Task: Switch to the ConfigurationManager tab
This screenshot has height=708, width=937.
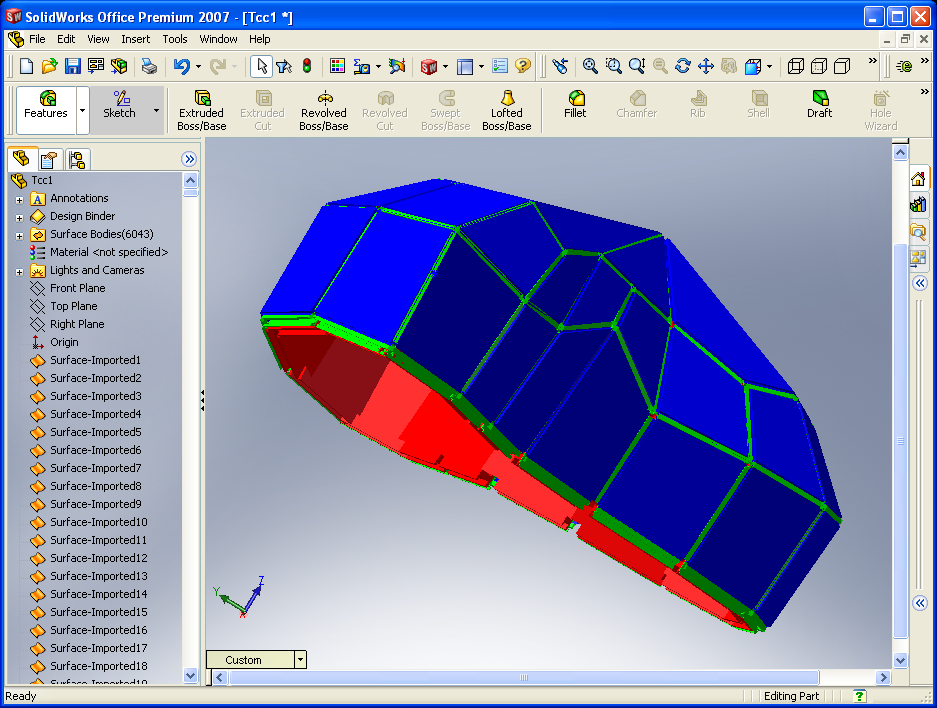Action: [76, 159]
